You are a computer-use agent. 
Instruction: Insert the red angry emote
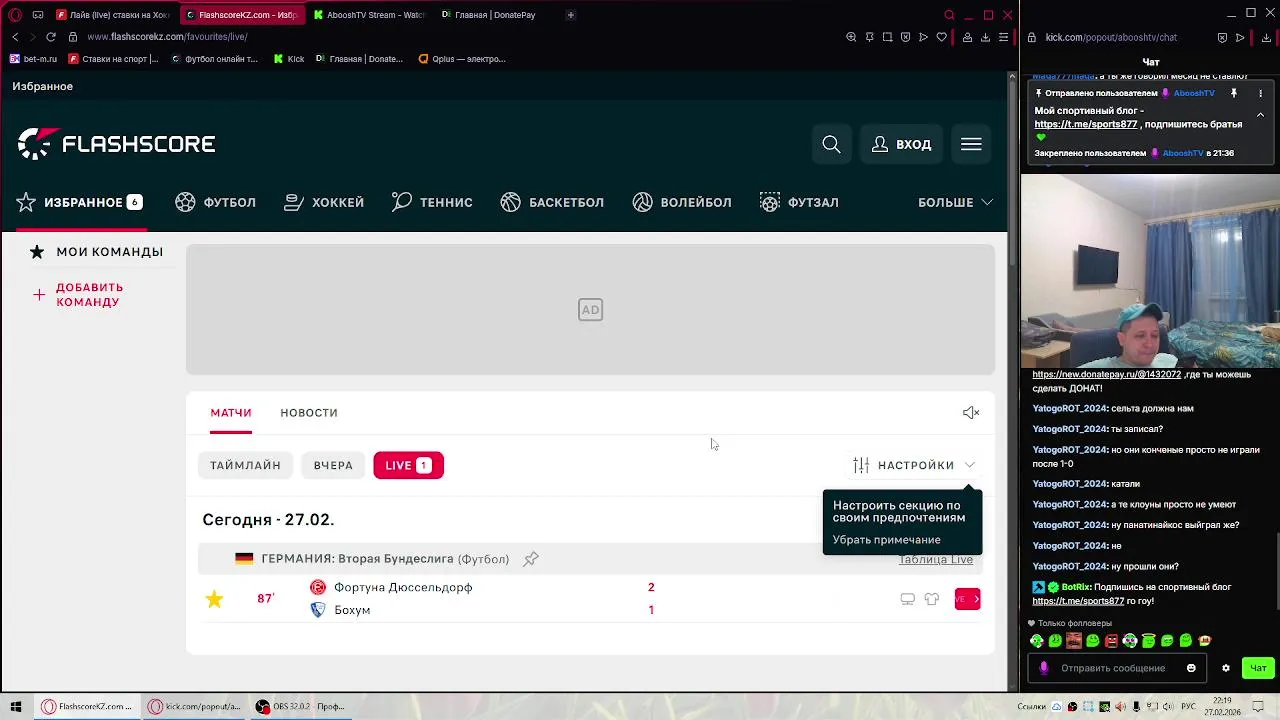1111,641
